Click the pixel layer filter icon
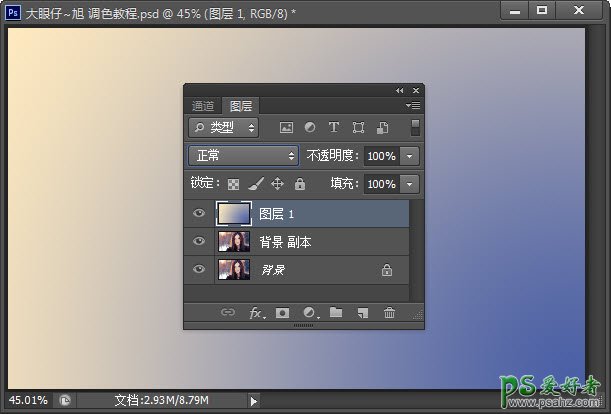Screen dimensions: 611x414 point(286,128)
